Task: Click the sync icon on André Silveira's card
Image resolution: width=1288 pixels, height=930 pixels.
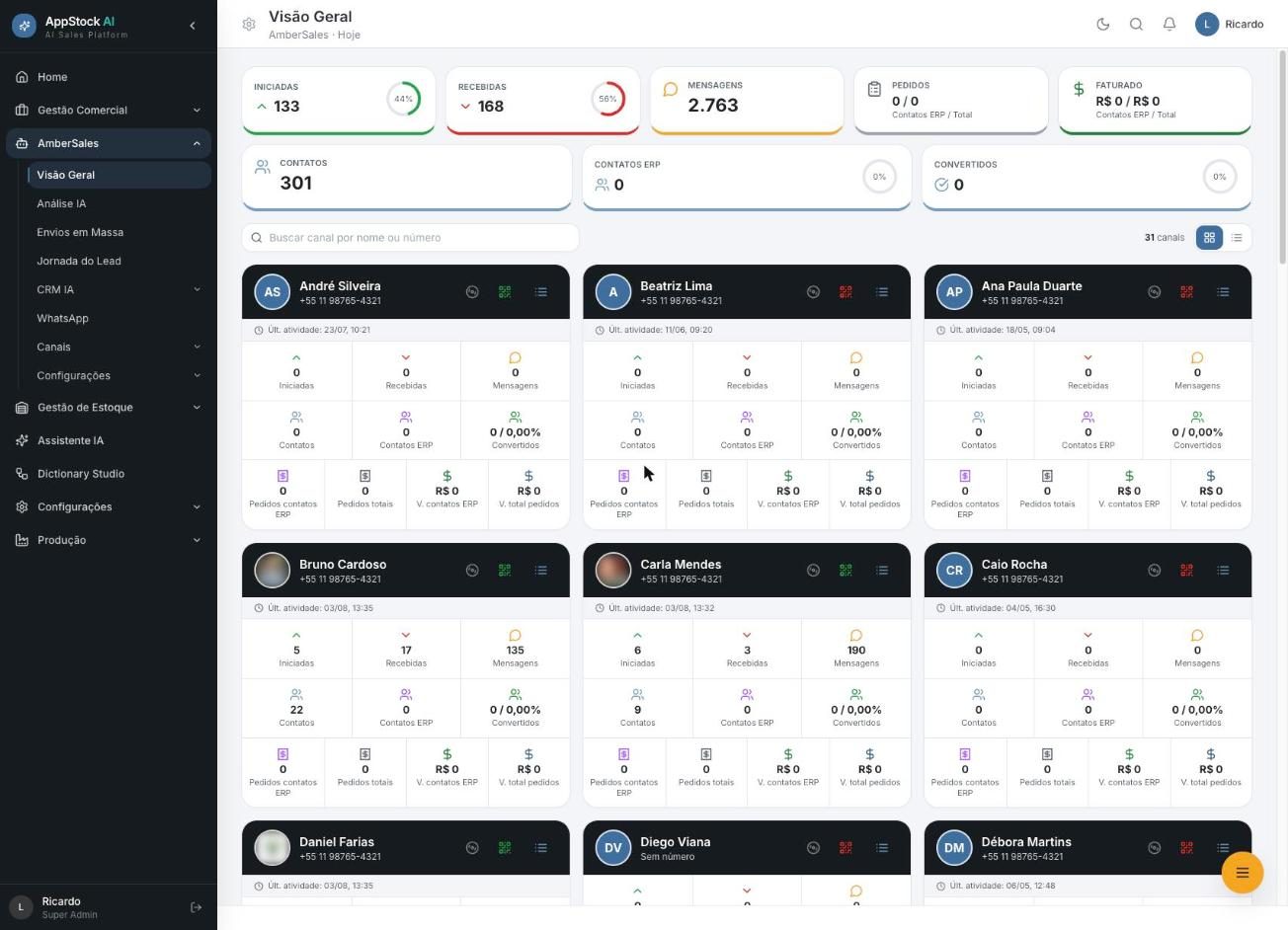Action: point(472,292)
